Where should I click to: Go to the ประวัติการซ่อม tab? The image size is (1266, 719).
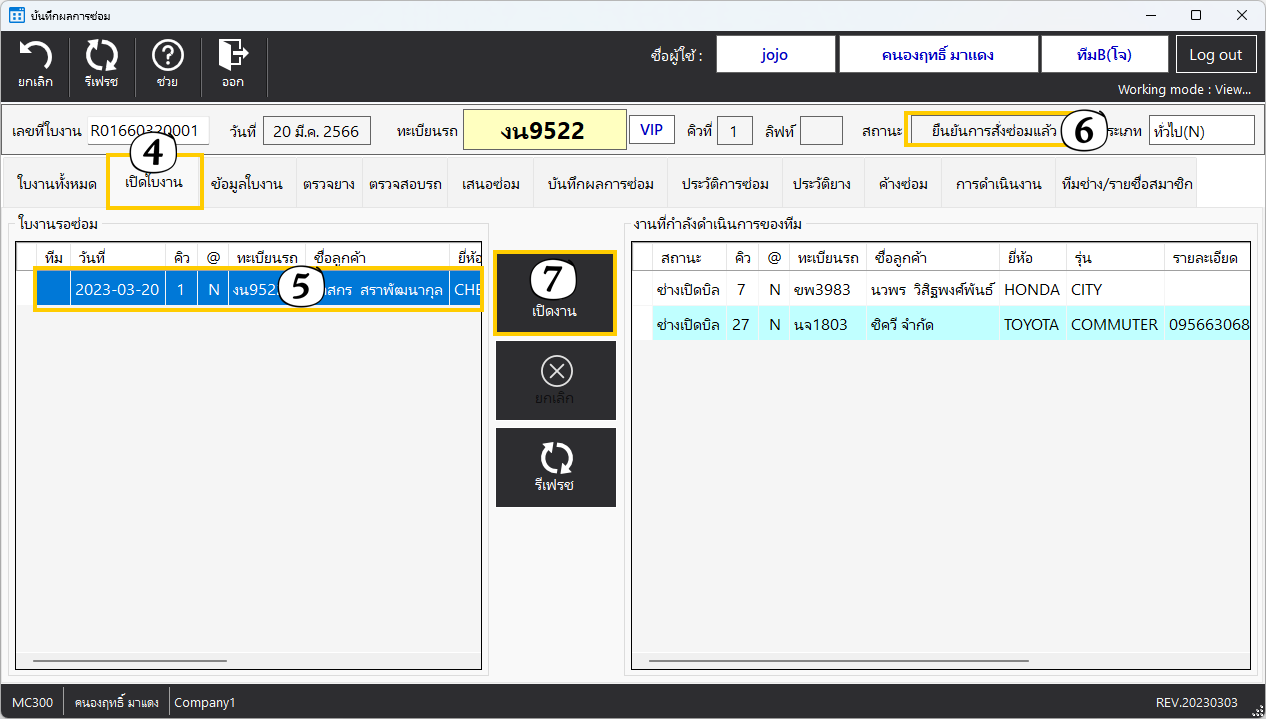725,184
